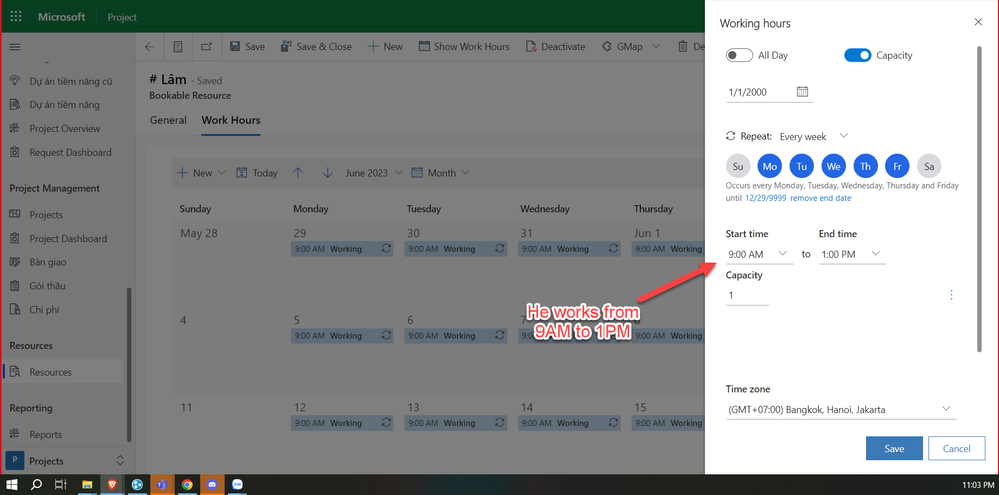
Task: Collapse the left navigation hamburger menu
Action: pyautogui.click(x=15, y=47)
